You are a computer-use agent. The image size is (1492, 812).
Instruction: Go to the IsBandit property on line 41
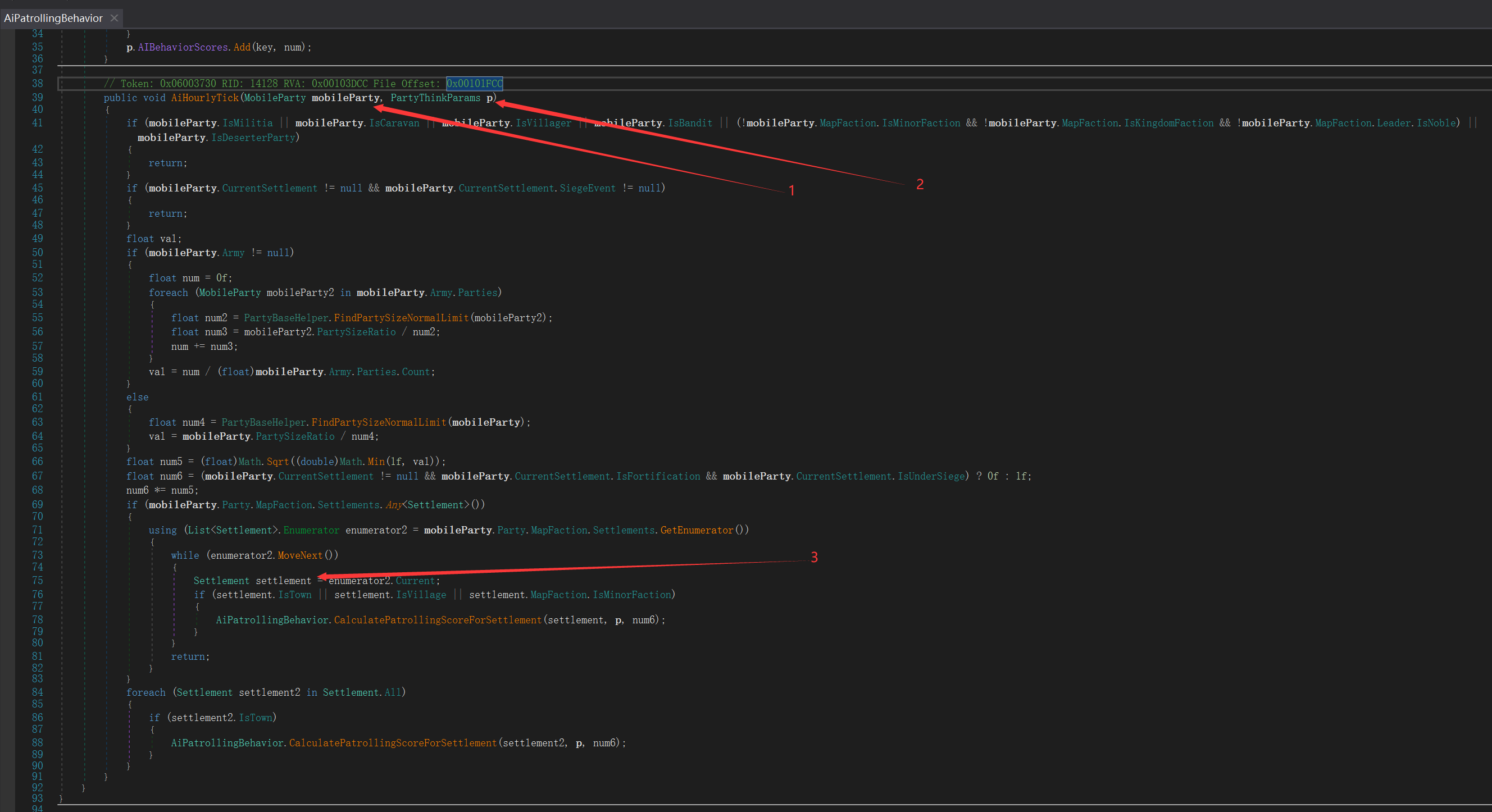pyautogui.click(x=690, y=123)
